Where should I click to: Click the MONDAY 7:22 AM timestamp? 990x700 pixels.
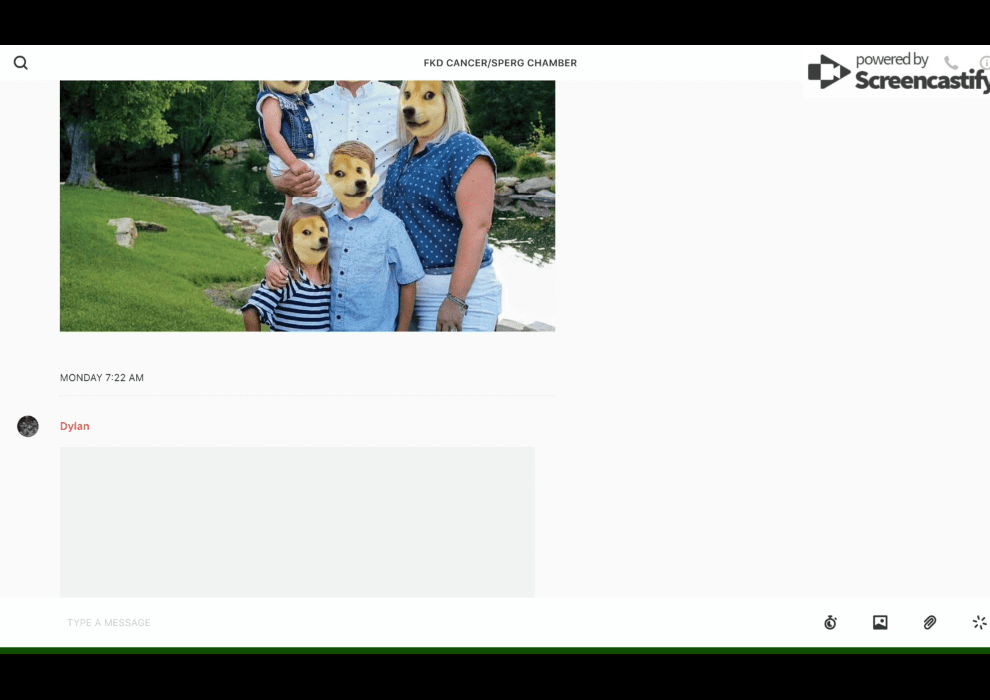coord(102,378)
